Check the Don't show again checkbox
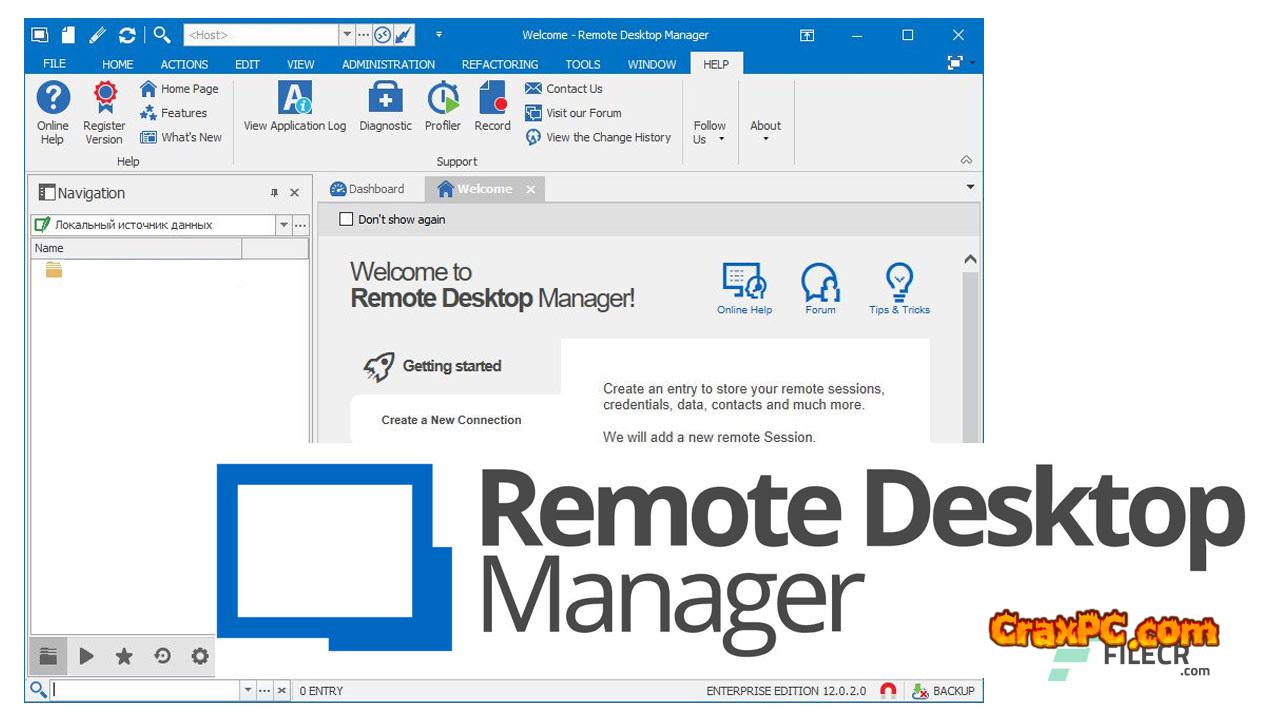Image resolution: width=1280 pixels, height=720 pixels. (x=347, y=219)
